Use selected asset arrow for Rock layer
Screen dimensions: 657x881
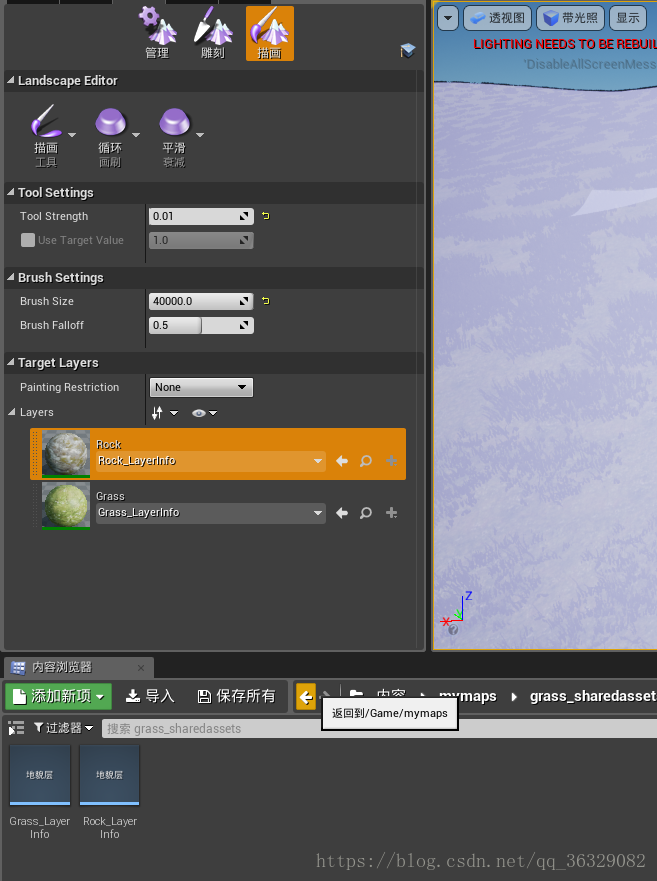[342, 461]
